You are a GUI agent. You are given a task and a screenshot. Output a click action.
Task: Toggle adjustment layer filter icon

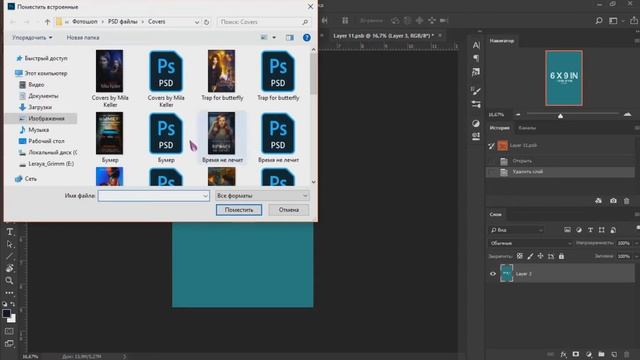579,230
